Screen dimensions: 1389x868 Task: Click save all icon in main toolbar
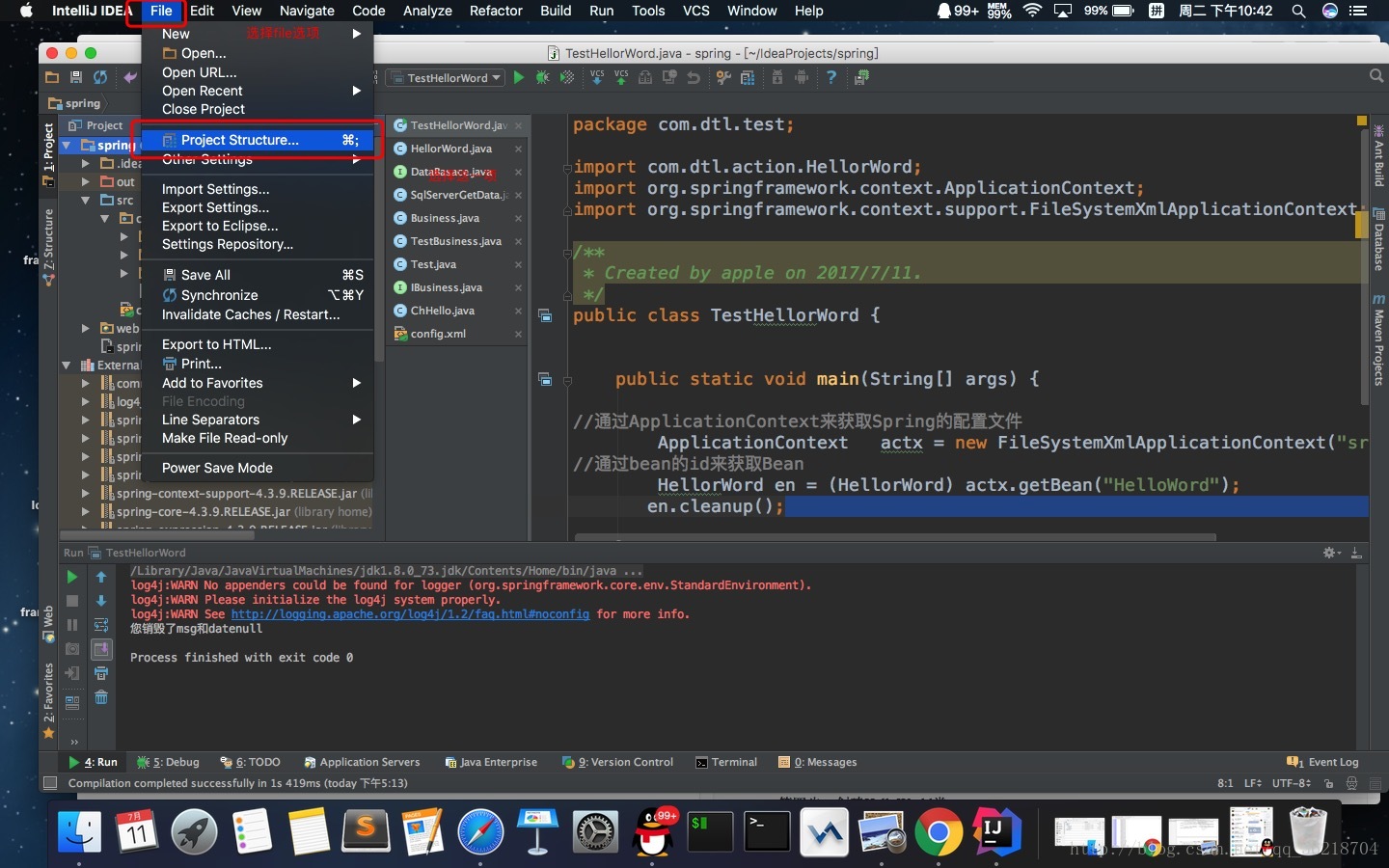coord(76,77)
